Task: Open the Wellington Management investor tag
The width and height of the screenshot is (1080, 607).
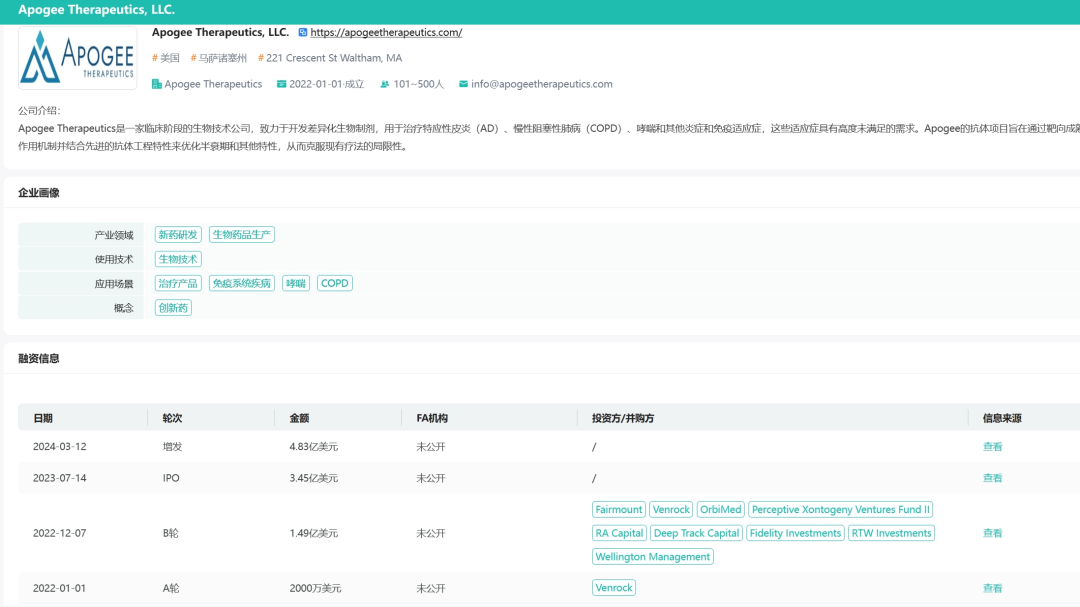Action: (x=652, y=557)
